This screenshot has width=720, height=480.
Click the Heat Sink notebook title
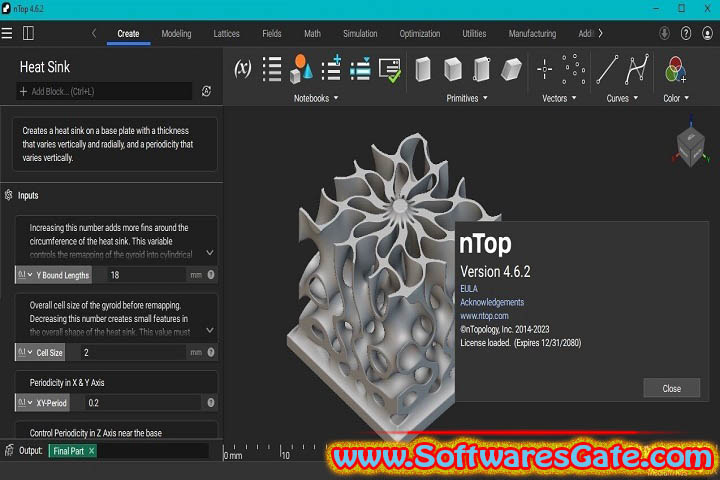coord(45,67)
